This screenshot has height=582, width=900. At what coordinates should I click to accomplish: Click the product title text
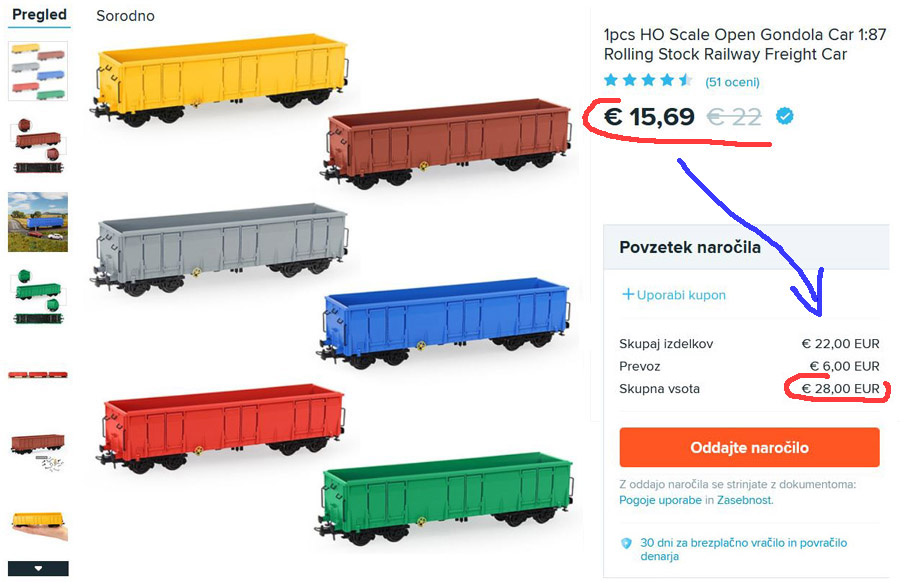pyautogui.click(x=744, y=44)
